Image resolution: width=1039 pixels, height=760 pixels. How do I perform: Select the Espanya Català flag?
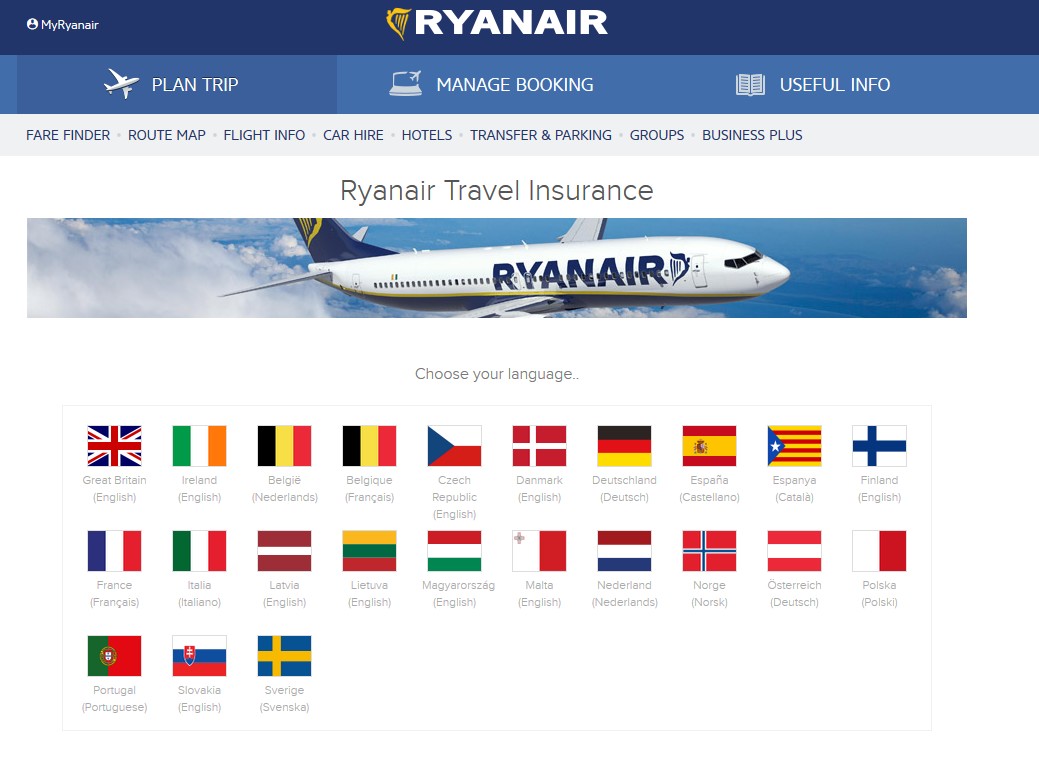[794, 446]
